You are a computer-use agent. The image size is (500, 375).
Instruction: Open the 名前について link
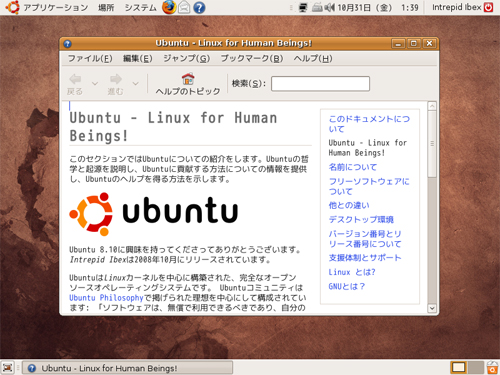tap(353, 167)
